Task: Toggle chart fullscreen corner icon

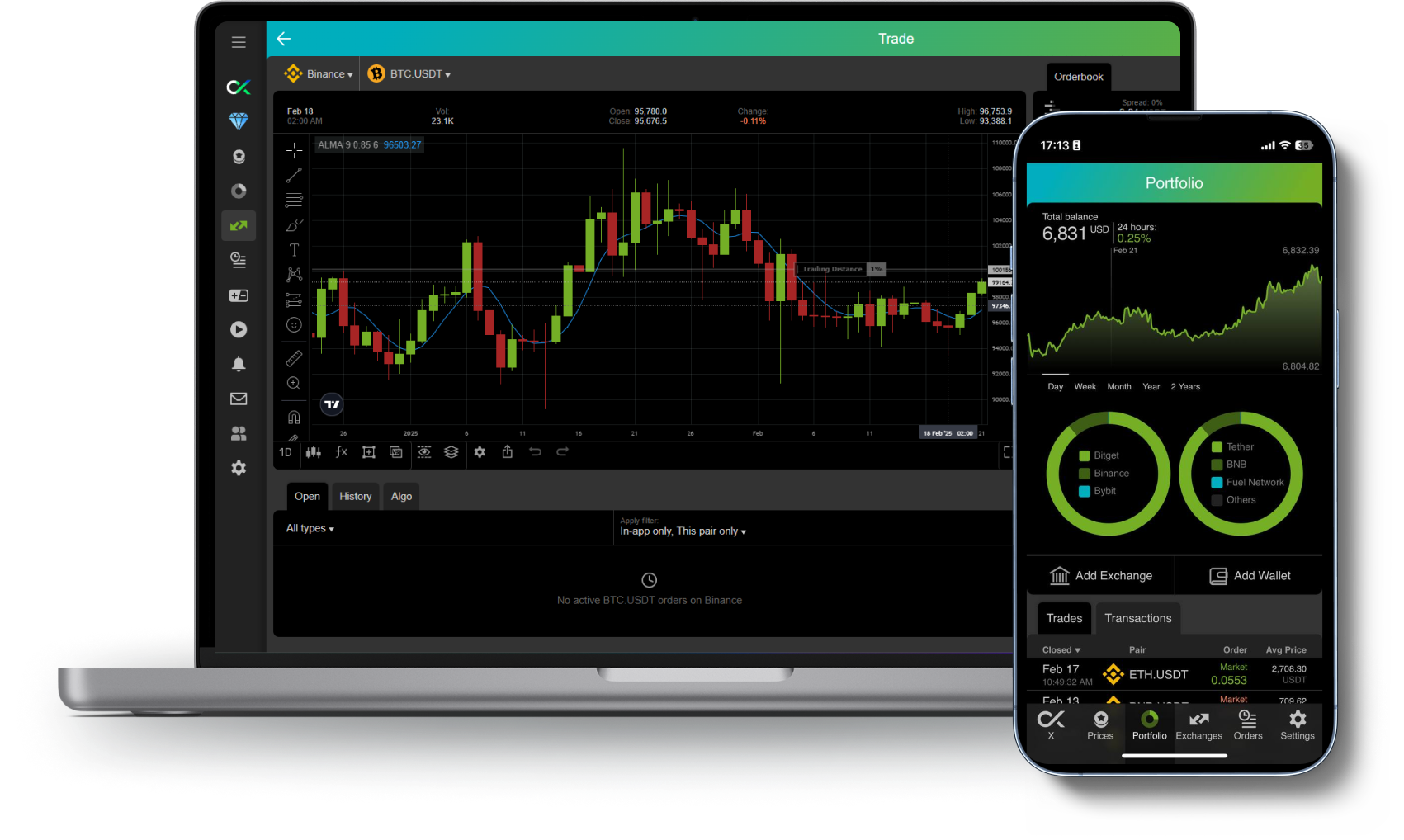Action: [x=1007, y=452]
